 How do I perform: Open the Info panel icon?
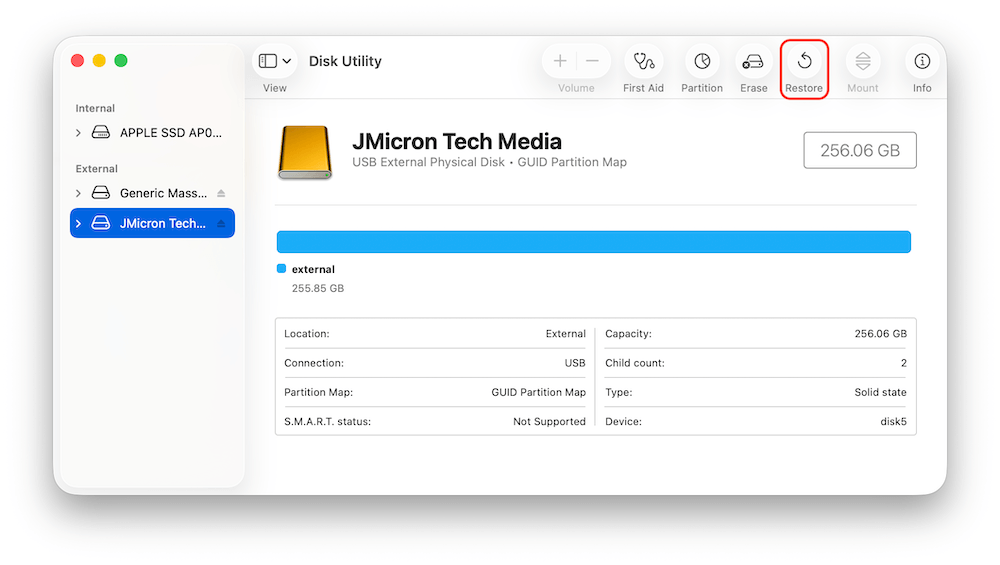click(x=922, y=62)
